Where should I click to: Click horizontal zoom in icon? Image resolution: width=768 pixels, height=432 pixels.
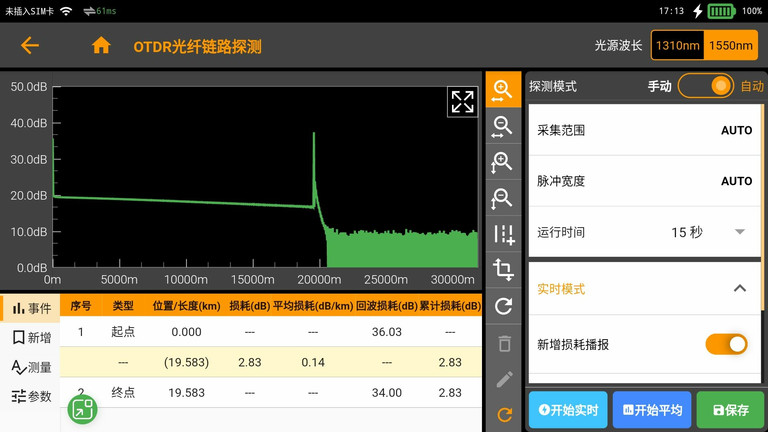point(503,90)
